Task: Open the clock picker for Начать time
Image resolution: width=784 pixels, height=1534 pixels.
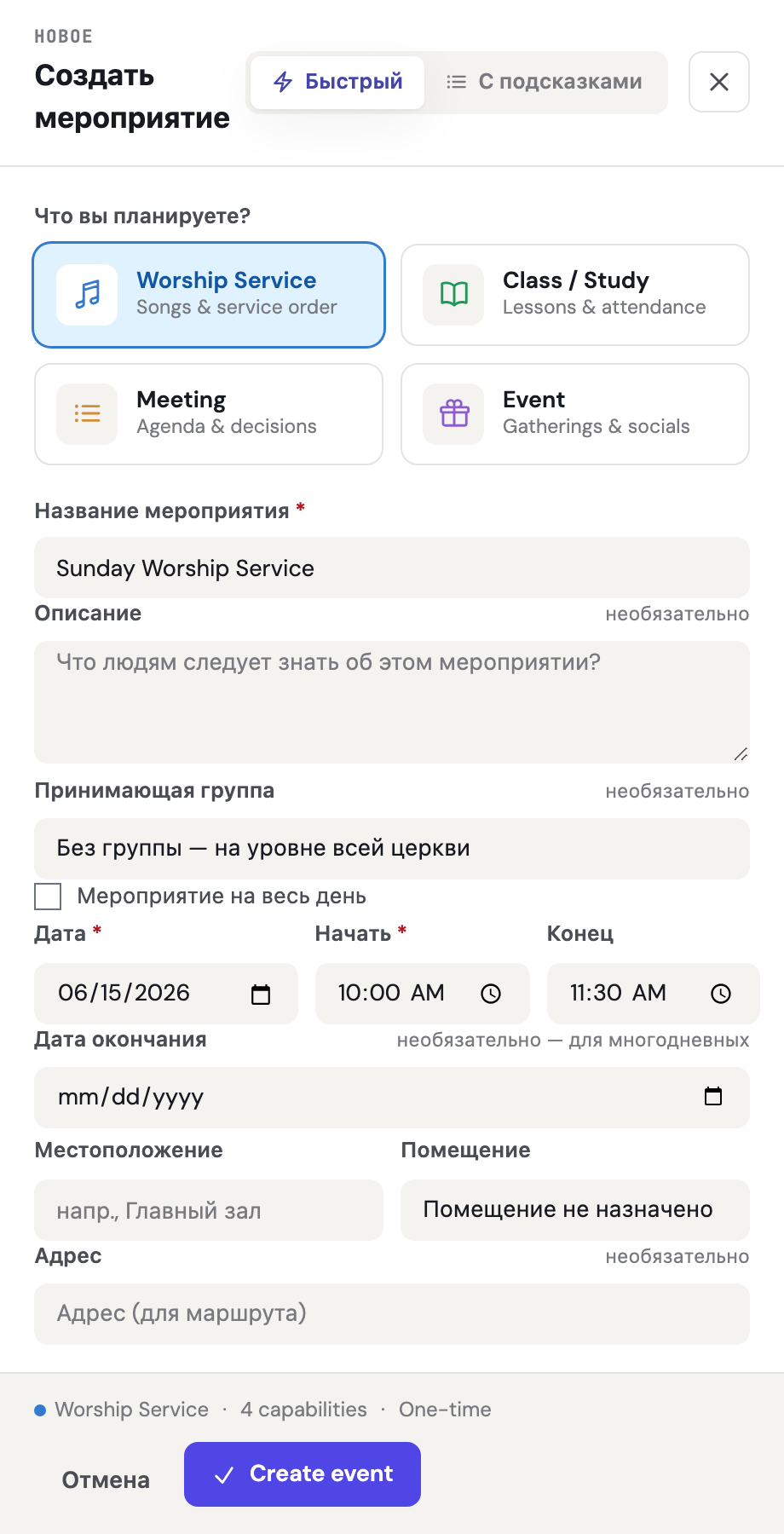Action: click(x=491, y=994)
